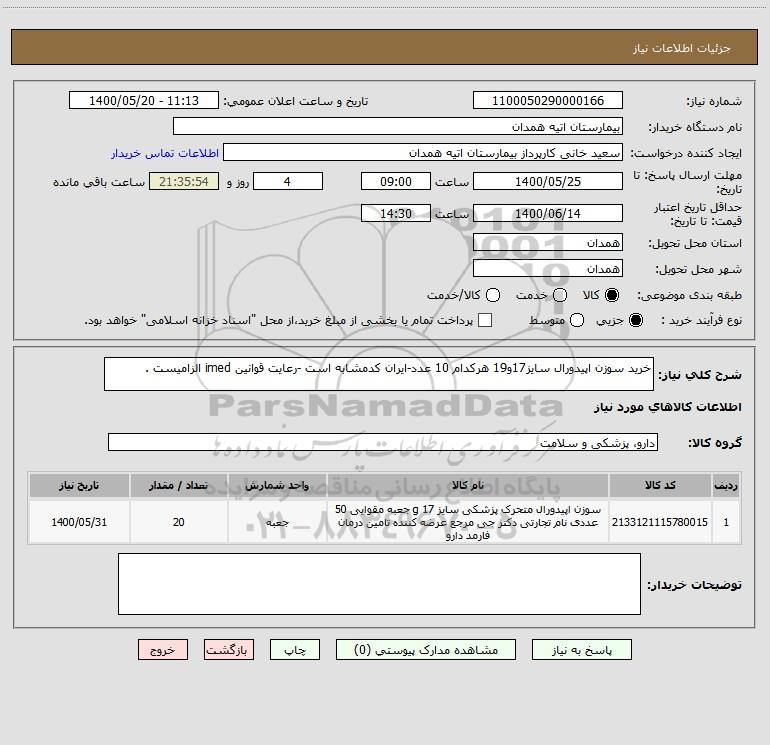Click the quantity cell 20

pyautogui.click(x=179, y=522)
